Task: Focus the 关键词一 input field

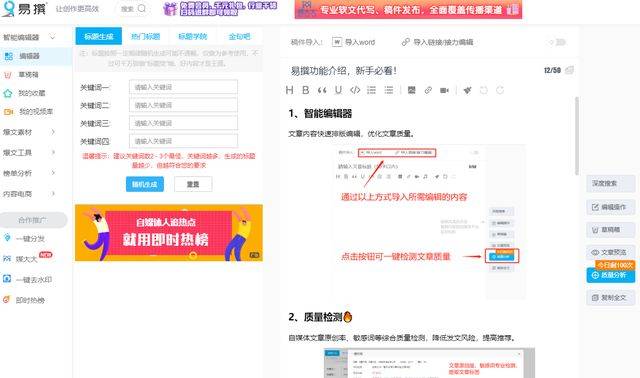Action: 183,87
